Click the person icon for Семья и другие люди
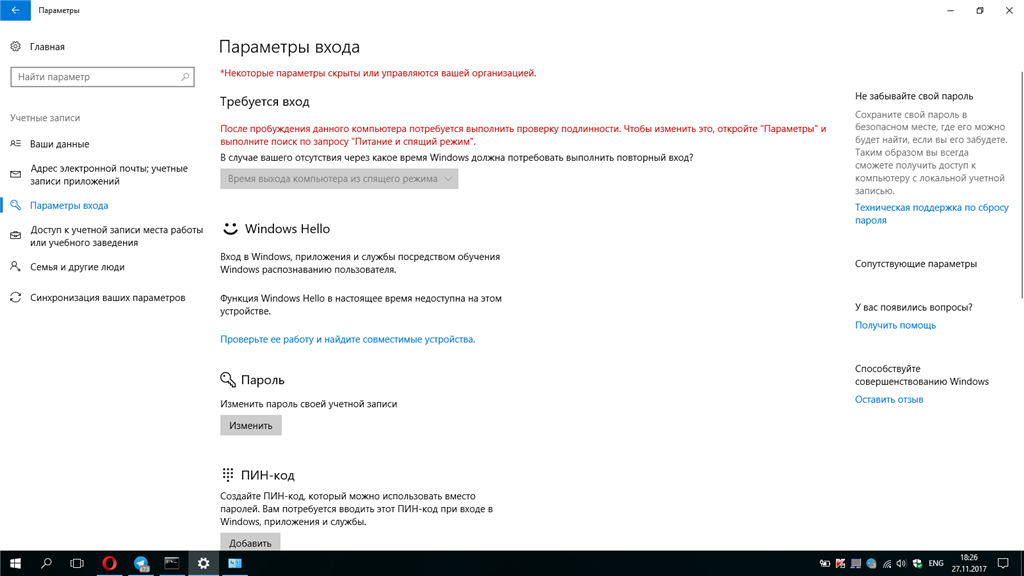The image size is (1024, 576). [16, 266]
